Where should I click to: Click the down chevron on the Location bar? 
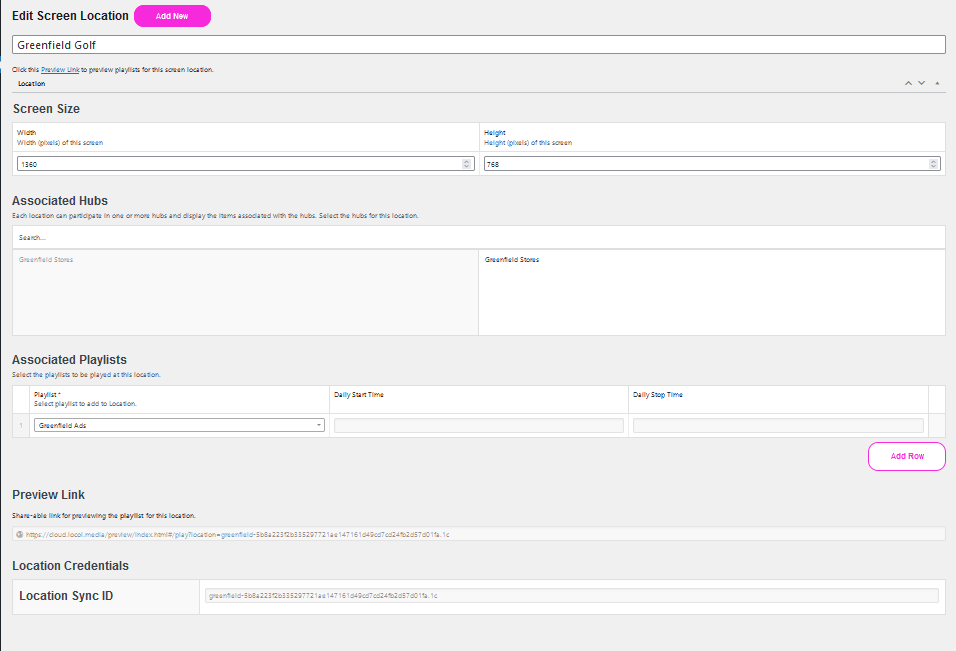click(x=921, y=83)
